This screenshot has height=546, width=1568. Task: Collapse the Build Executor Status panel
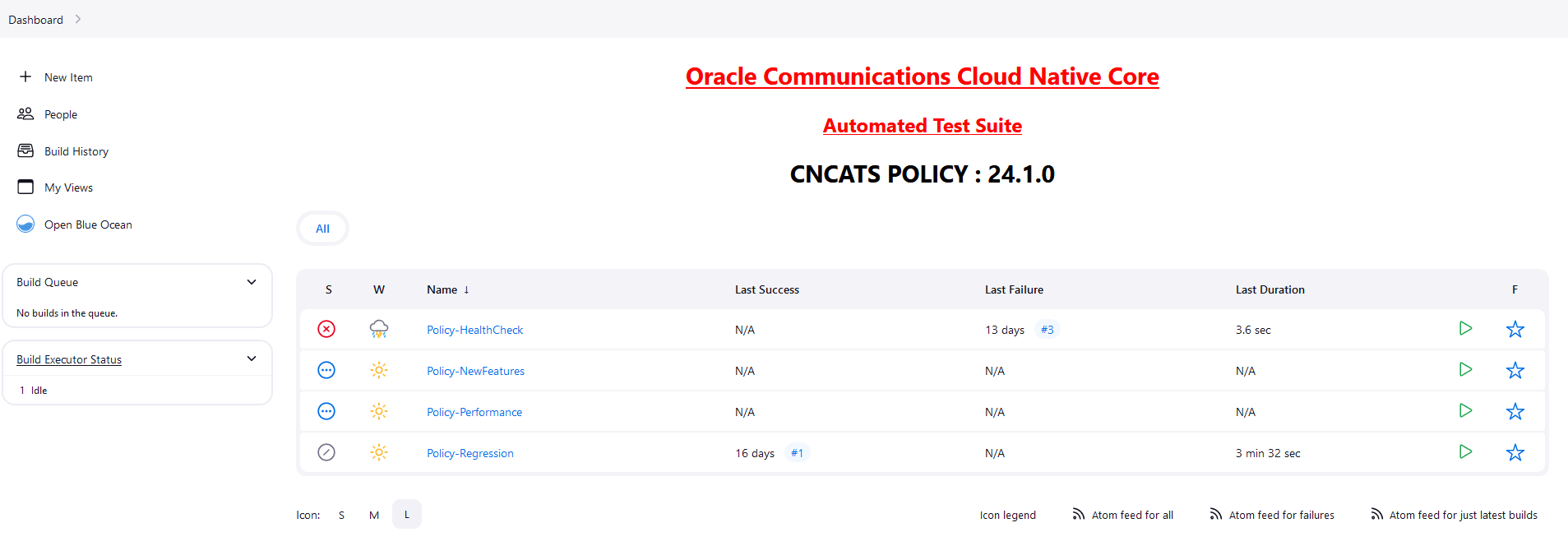[252, 359]
